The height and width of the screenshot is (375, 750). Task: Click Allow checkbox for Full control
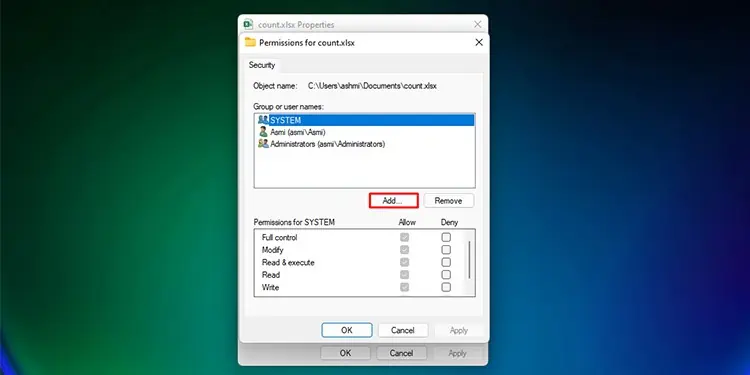click(405, 237)
